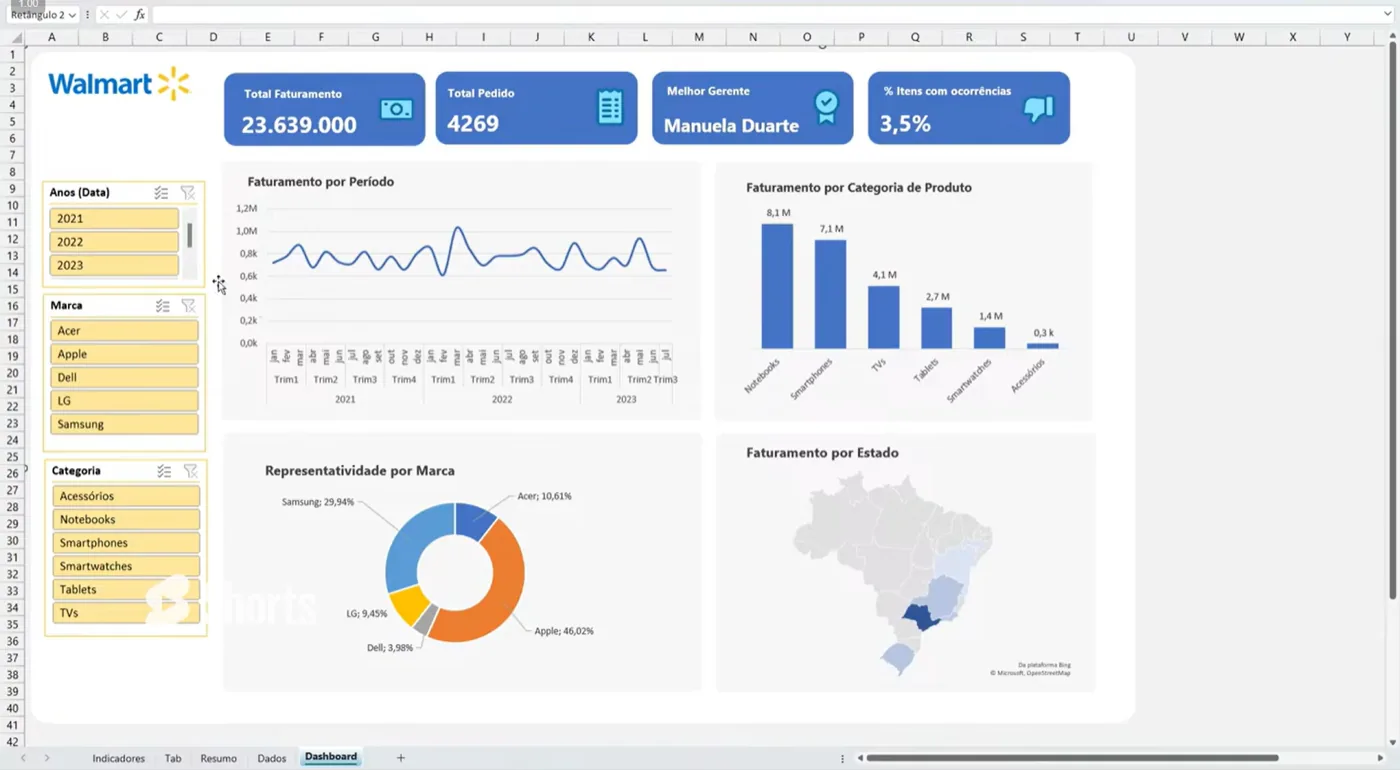Select the Representatividade por Marca chart title
Screen dimensions: 1400x770
tap(360, 471)
